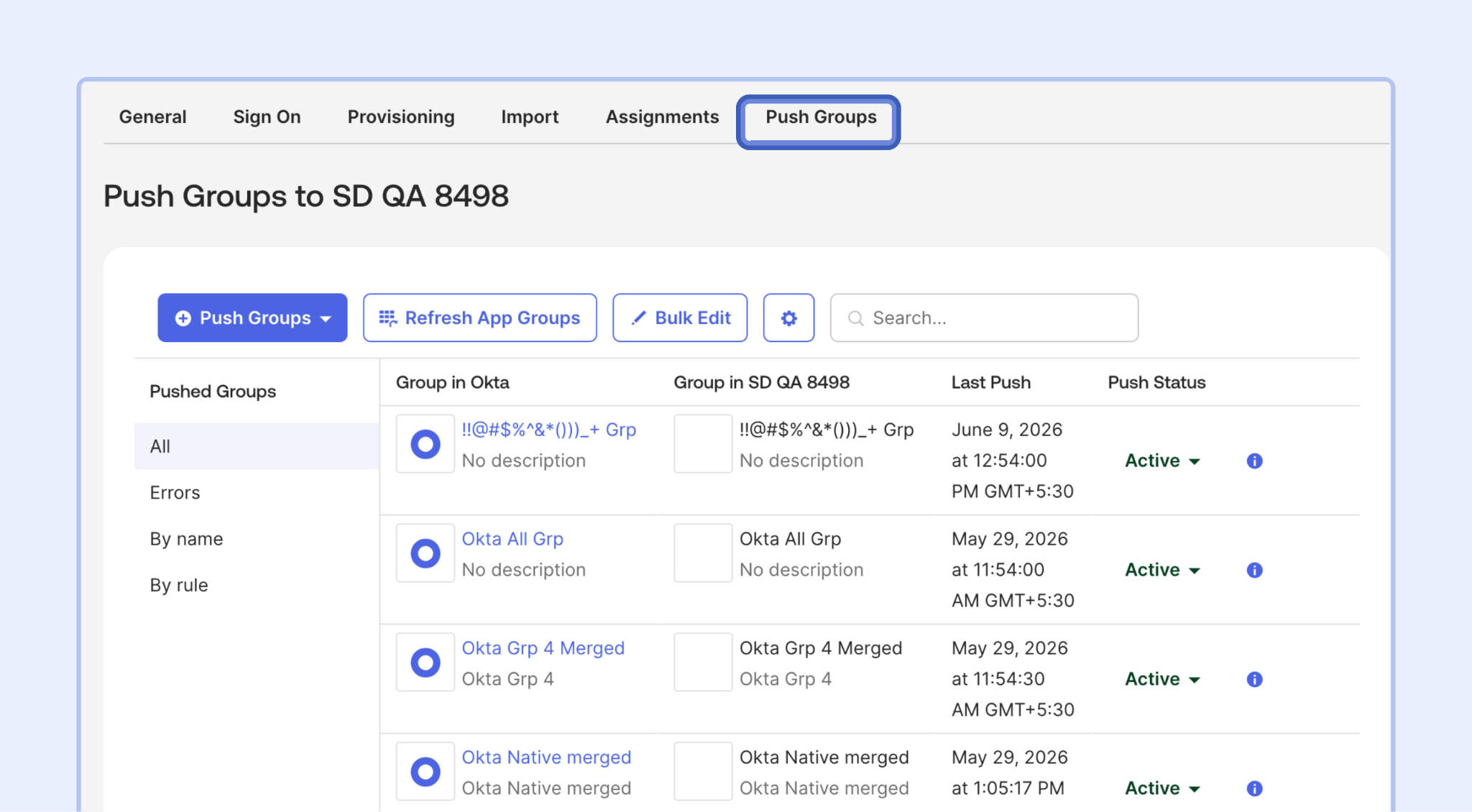Open the Import tab
The height and width of the screenshot is (812, 1472).
[x=530, y=117]
